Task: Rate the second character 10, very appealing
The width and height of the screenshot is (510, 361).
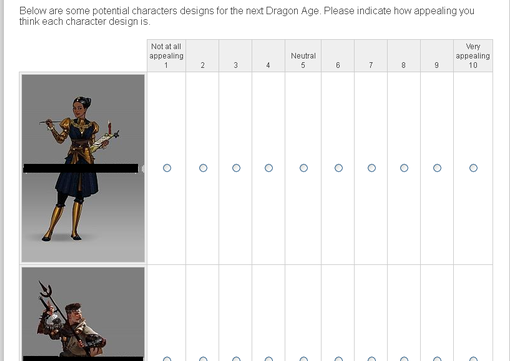Action: tap(473, 359)
